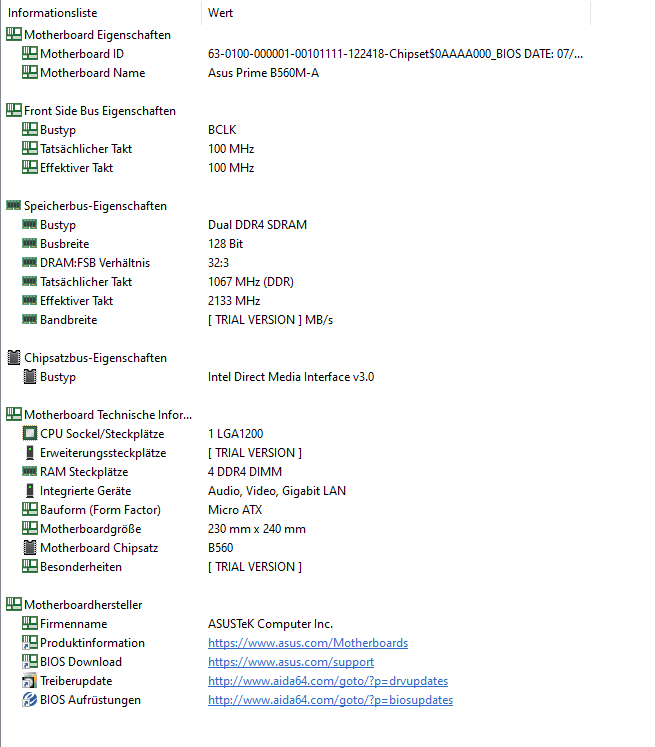Screen dimensions: 655x747
Task: Select the 4 DDR4 DIMM value
Action: [245, 472]
